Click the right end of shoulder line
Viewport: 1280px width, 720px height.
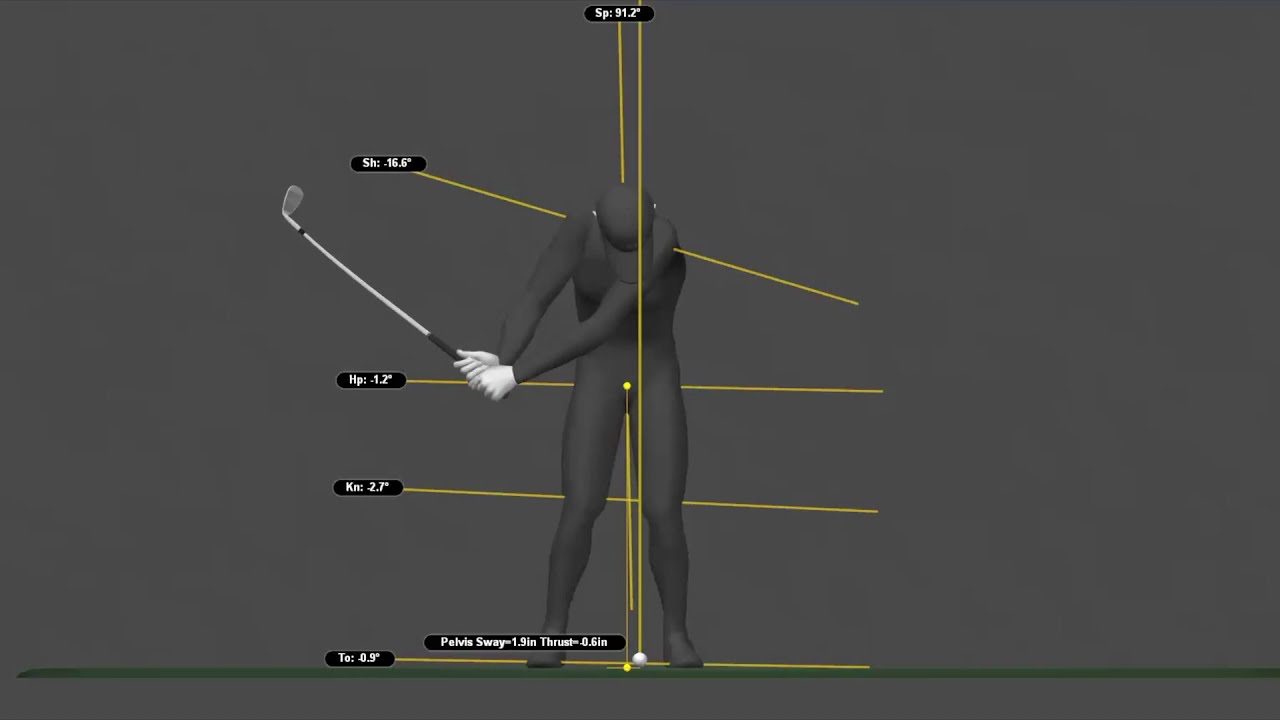pos(855,302)
